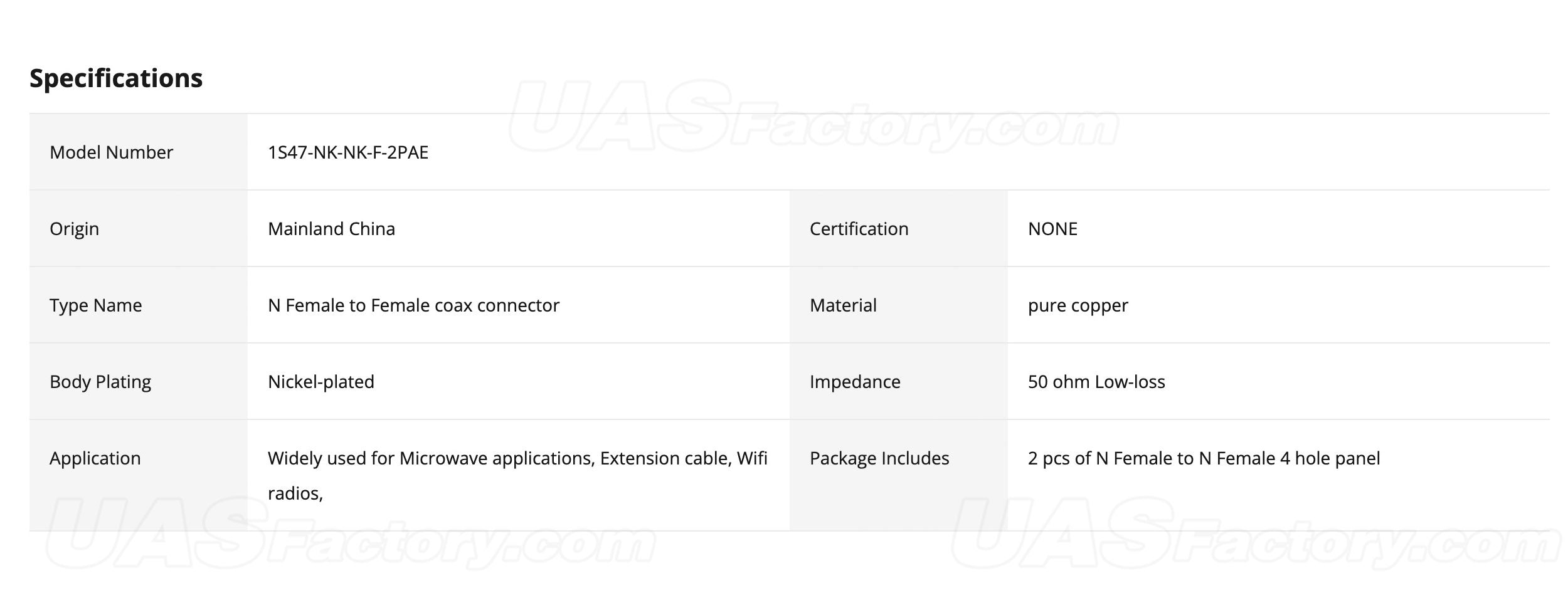Screen dimensions: 1568x593
Task: Click the pure copper value
Action: (x=1078, y=306)
